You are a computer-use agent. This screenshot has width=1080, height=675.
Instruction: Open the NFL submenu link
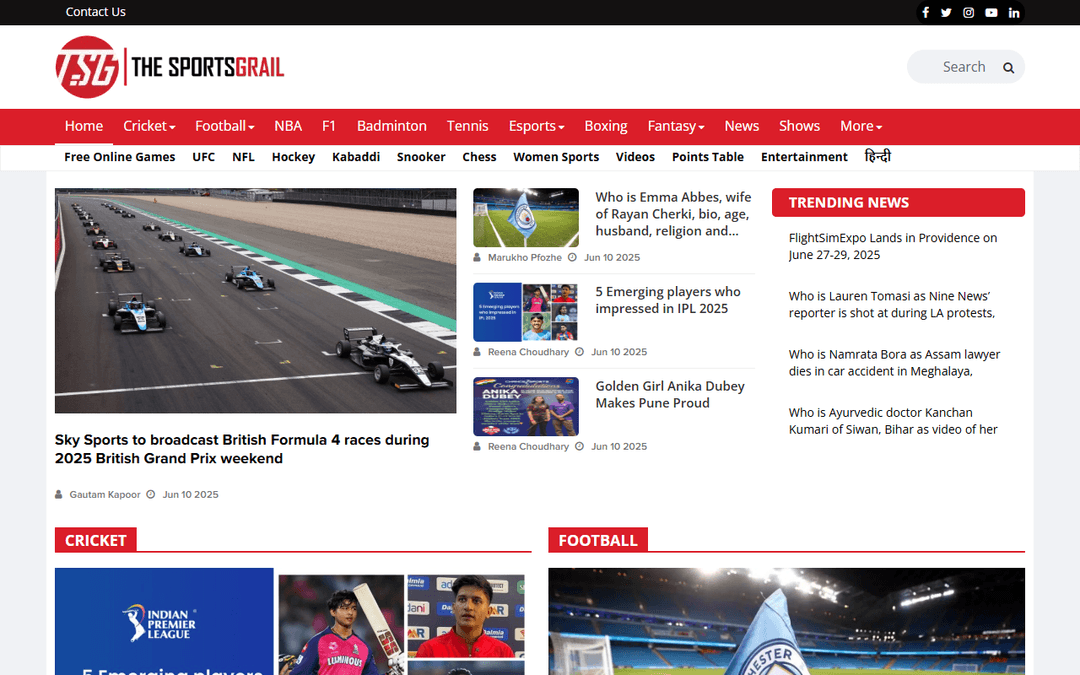[x=243, y=157]
